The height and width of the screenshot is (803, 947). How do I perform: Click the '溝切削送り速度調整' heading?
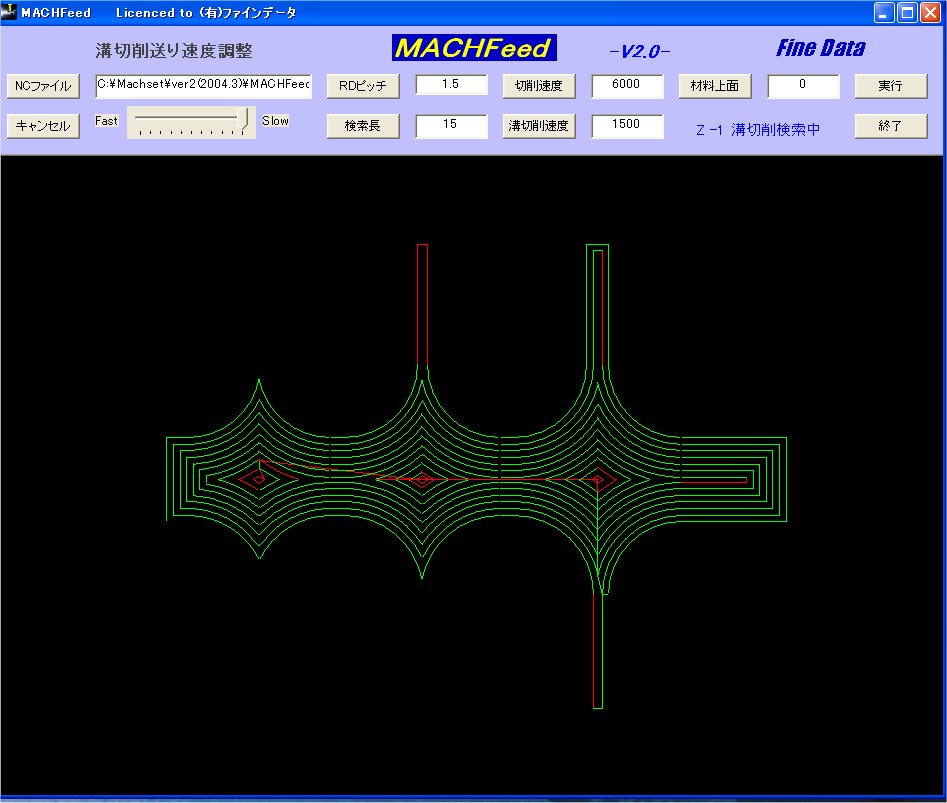[x=174, y=51]
